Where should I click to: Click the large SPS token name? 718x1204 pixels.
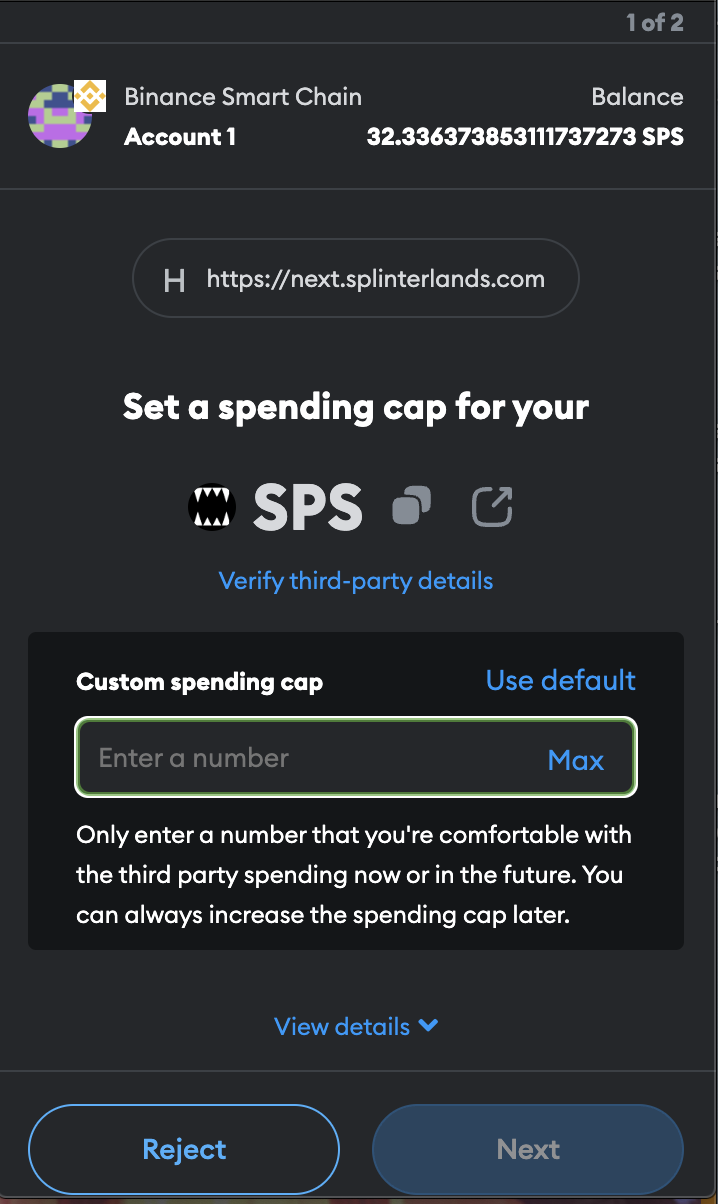[308, 508]
